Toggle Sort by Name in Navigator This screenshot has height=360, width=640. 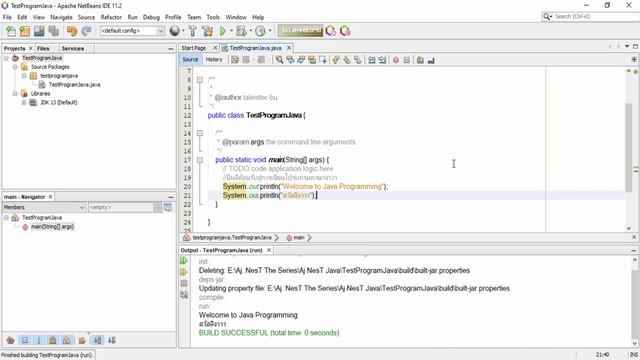[98, 340]
